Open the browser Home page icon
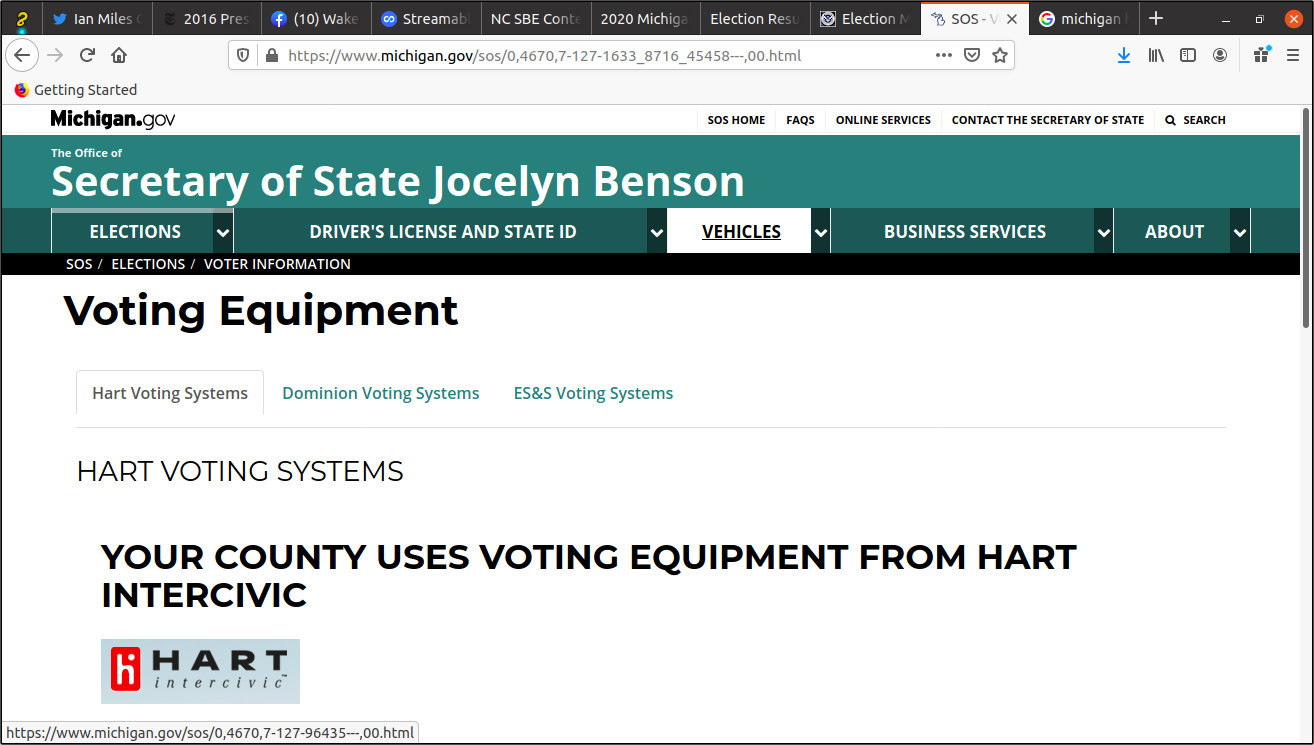Viewport: 1314px width, 745px height. [119, 55]
